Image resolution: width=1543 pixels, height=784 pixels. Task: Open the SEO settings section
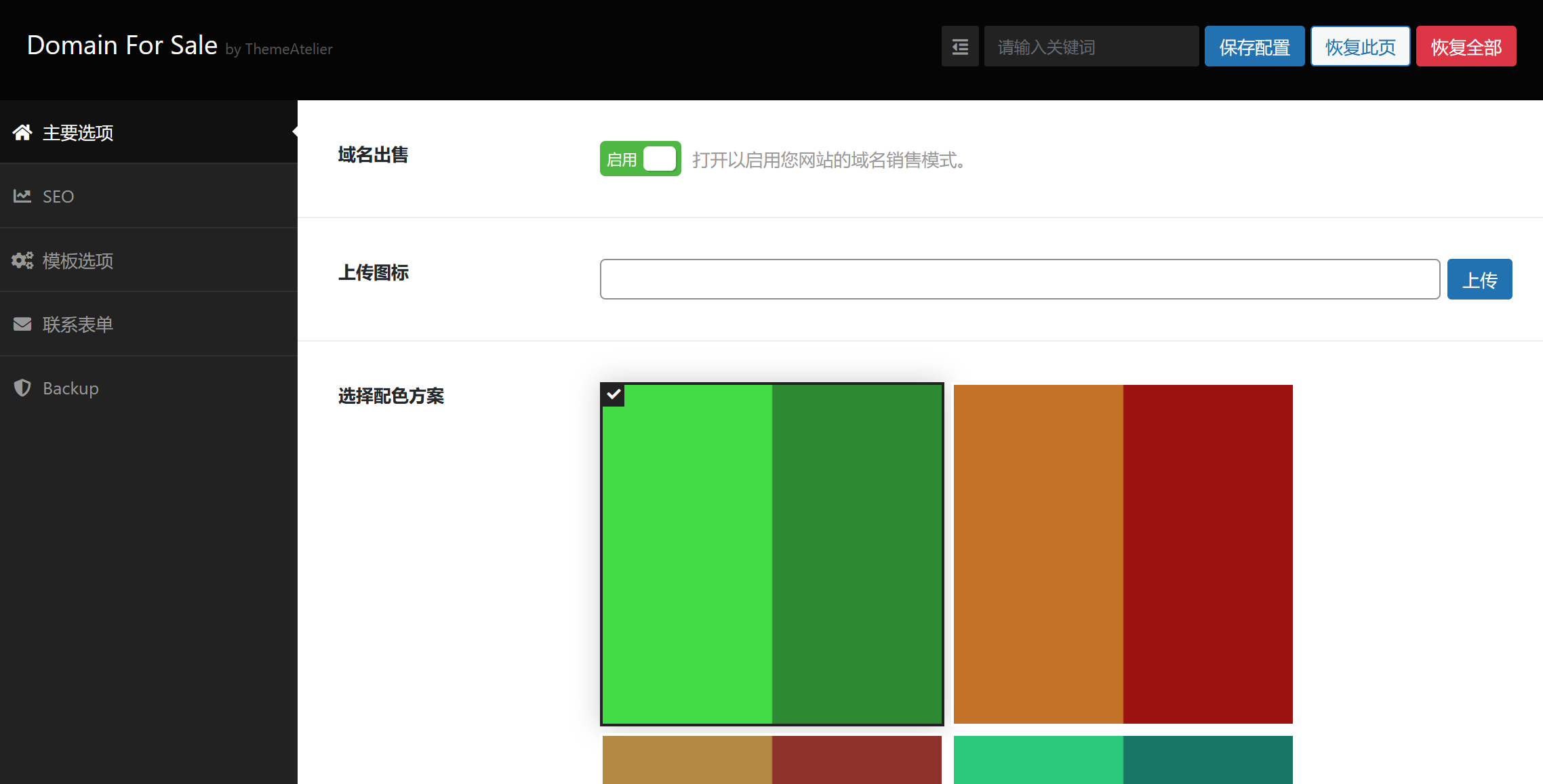pyautogui.click(x=58, y=197)
